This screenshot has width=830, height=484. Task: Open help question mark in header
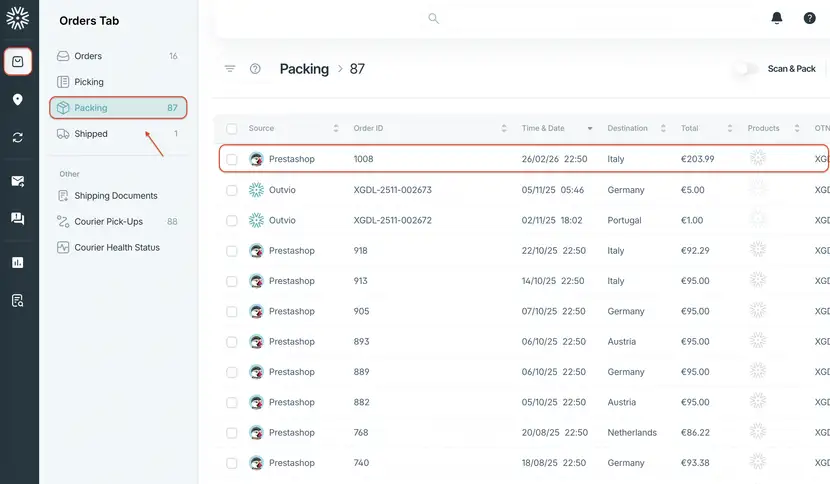pyautogui.click(x=809, y=18)
